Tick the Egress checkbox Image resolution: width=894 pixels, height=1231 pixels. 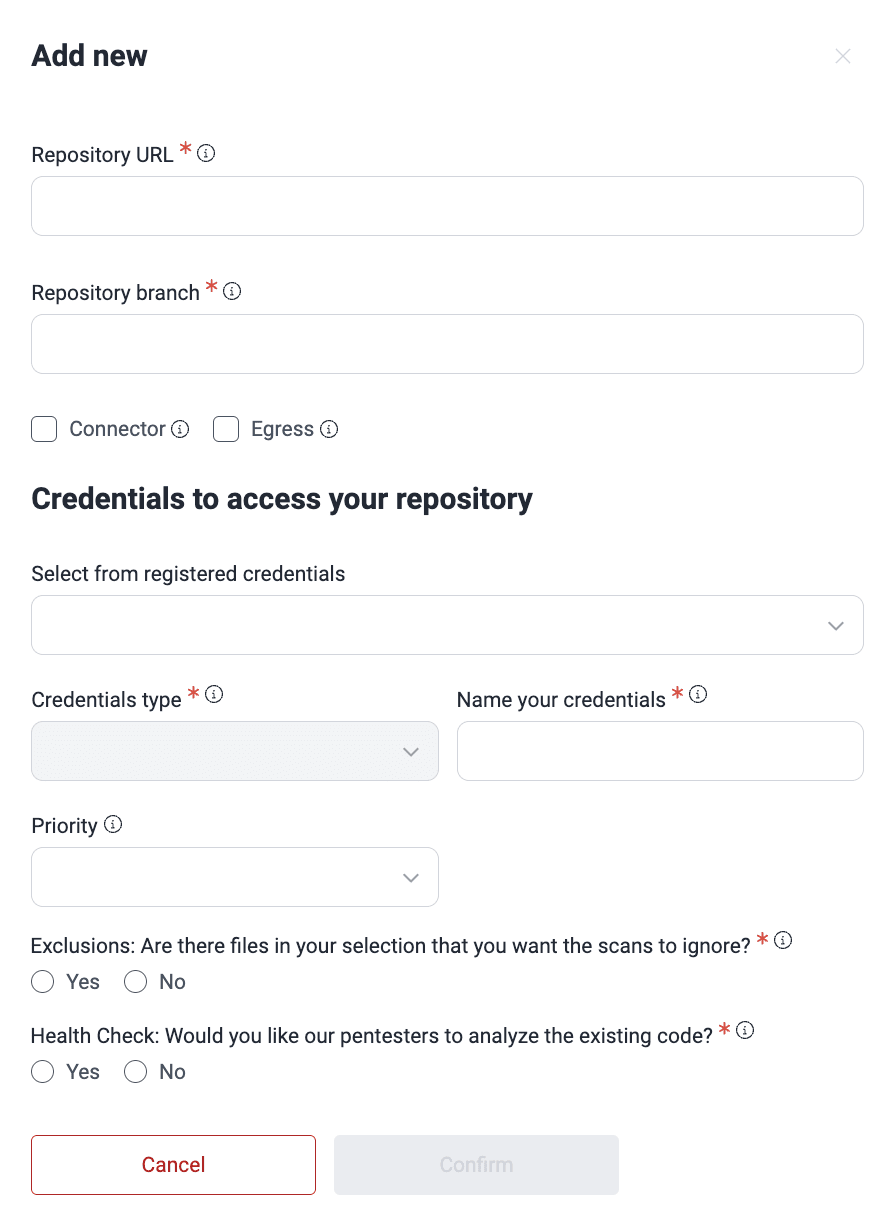click(226, 429)
